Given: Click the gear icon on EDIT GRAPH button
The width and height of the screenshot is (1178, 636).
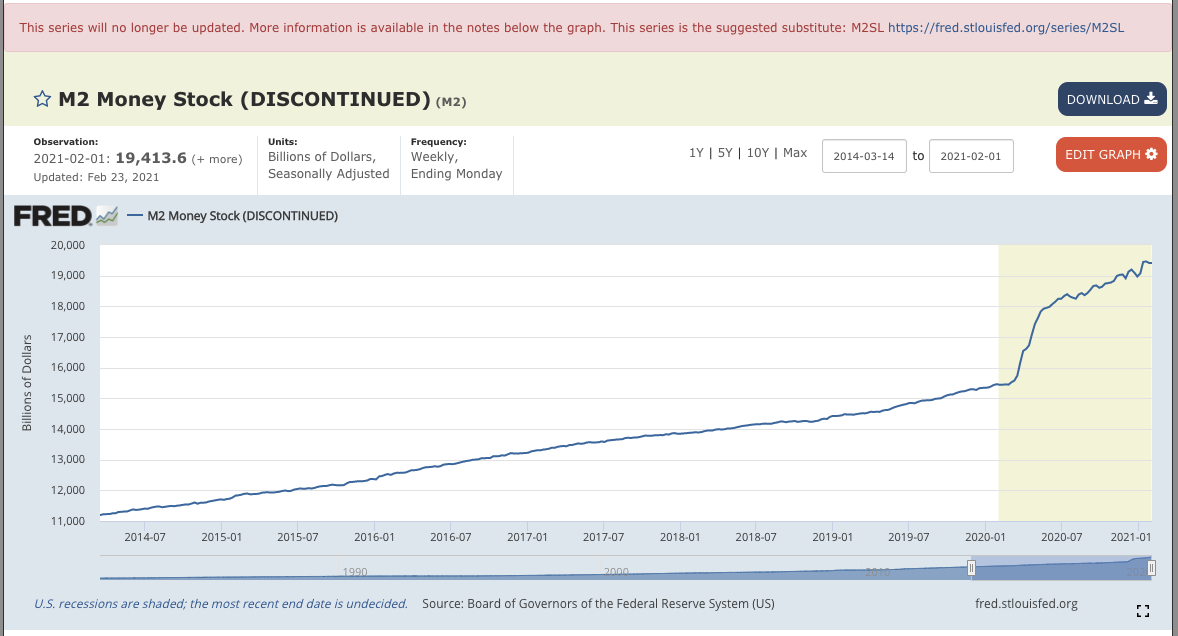Looking at the screenshot, I should tap(1152, 154).
